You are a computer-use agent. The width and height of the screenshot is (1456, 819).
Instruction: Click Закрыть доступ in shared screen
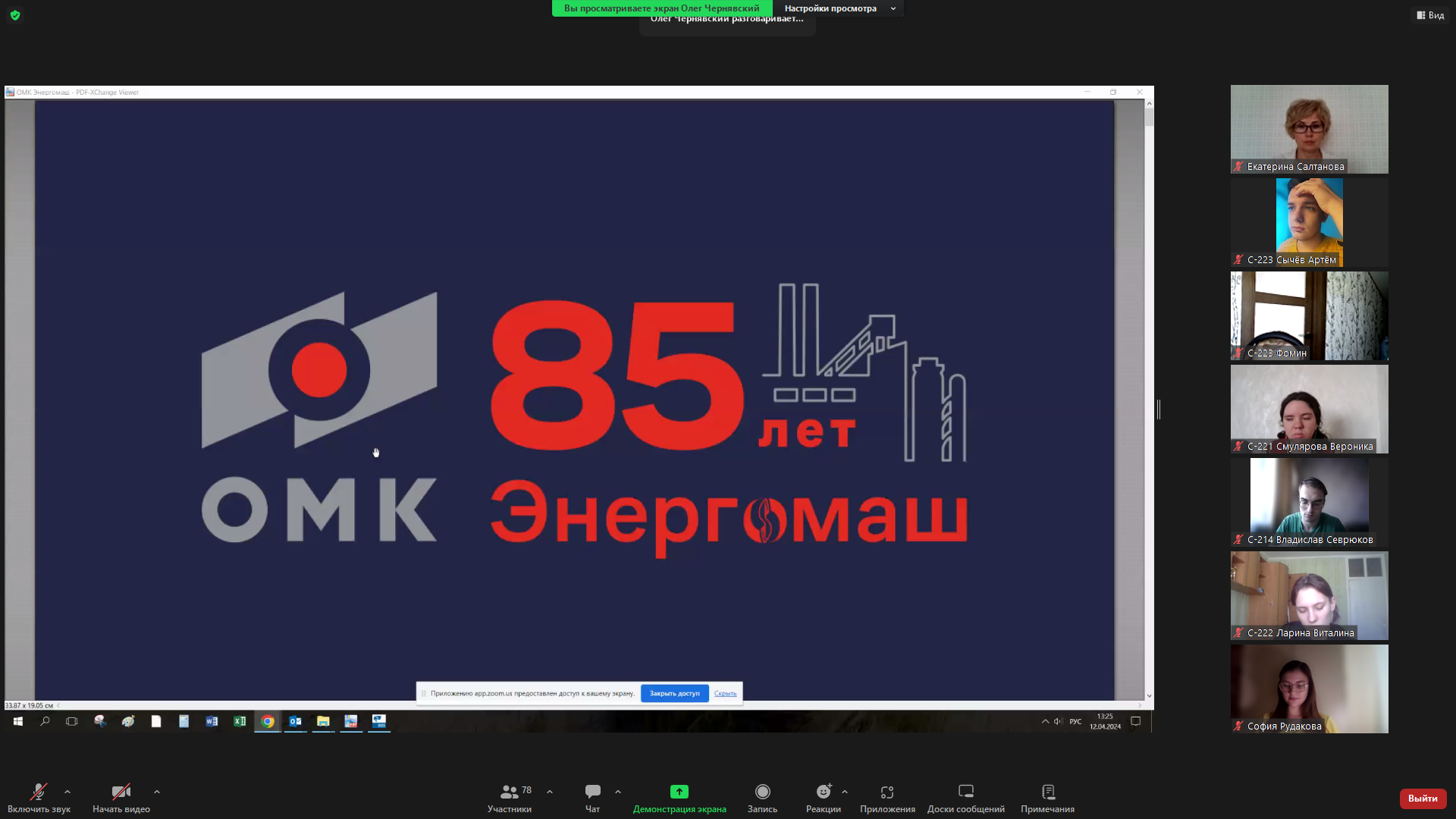coord(674,693)
